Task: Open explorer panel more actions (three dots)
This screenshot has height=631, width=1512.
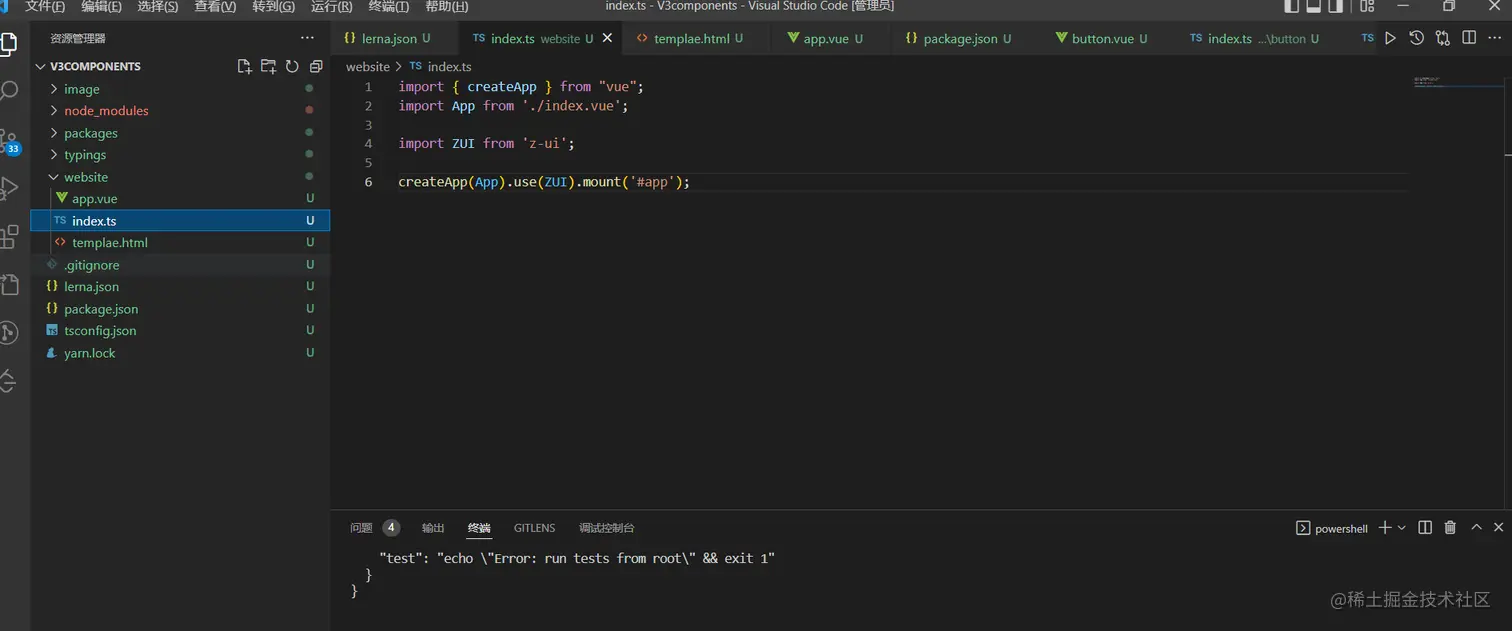Action: tap(307, 38)
